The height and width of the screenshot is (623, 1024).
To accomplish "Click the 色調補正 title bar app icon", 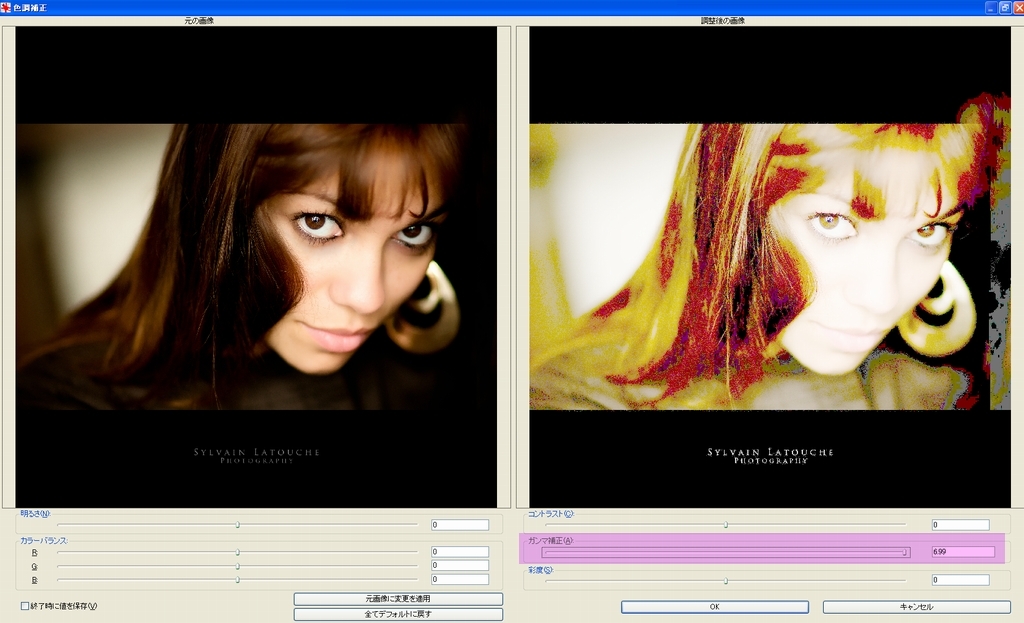I will coord(6,7).
